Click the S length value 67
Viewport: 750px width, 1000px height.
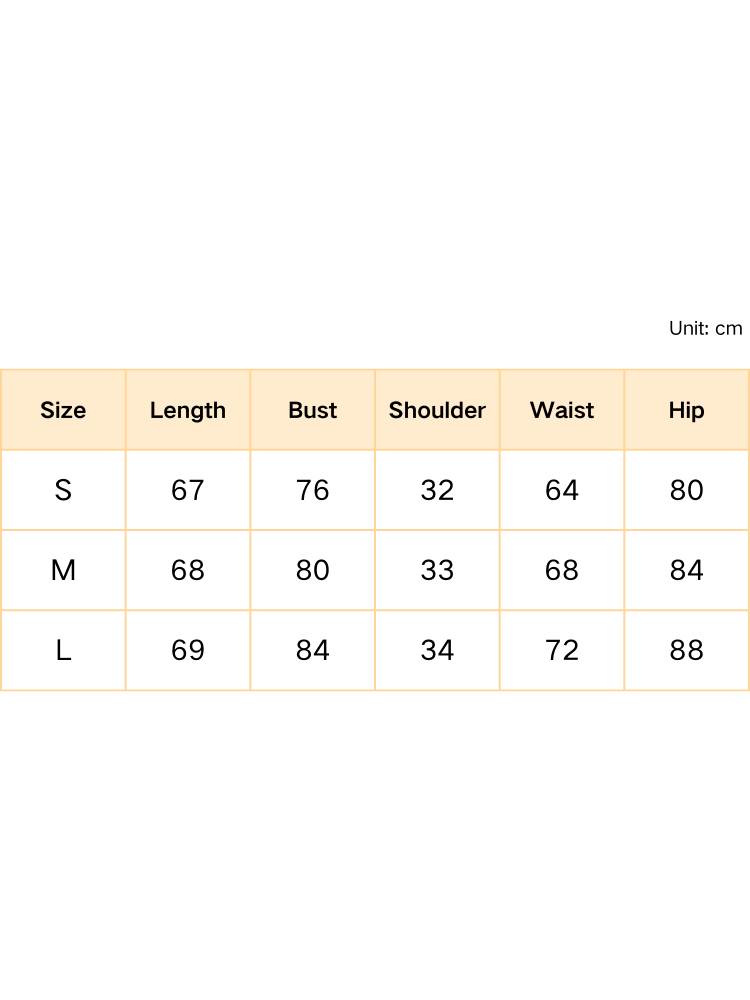[188, 490]
